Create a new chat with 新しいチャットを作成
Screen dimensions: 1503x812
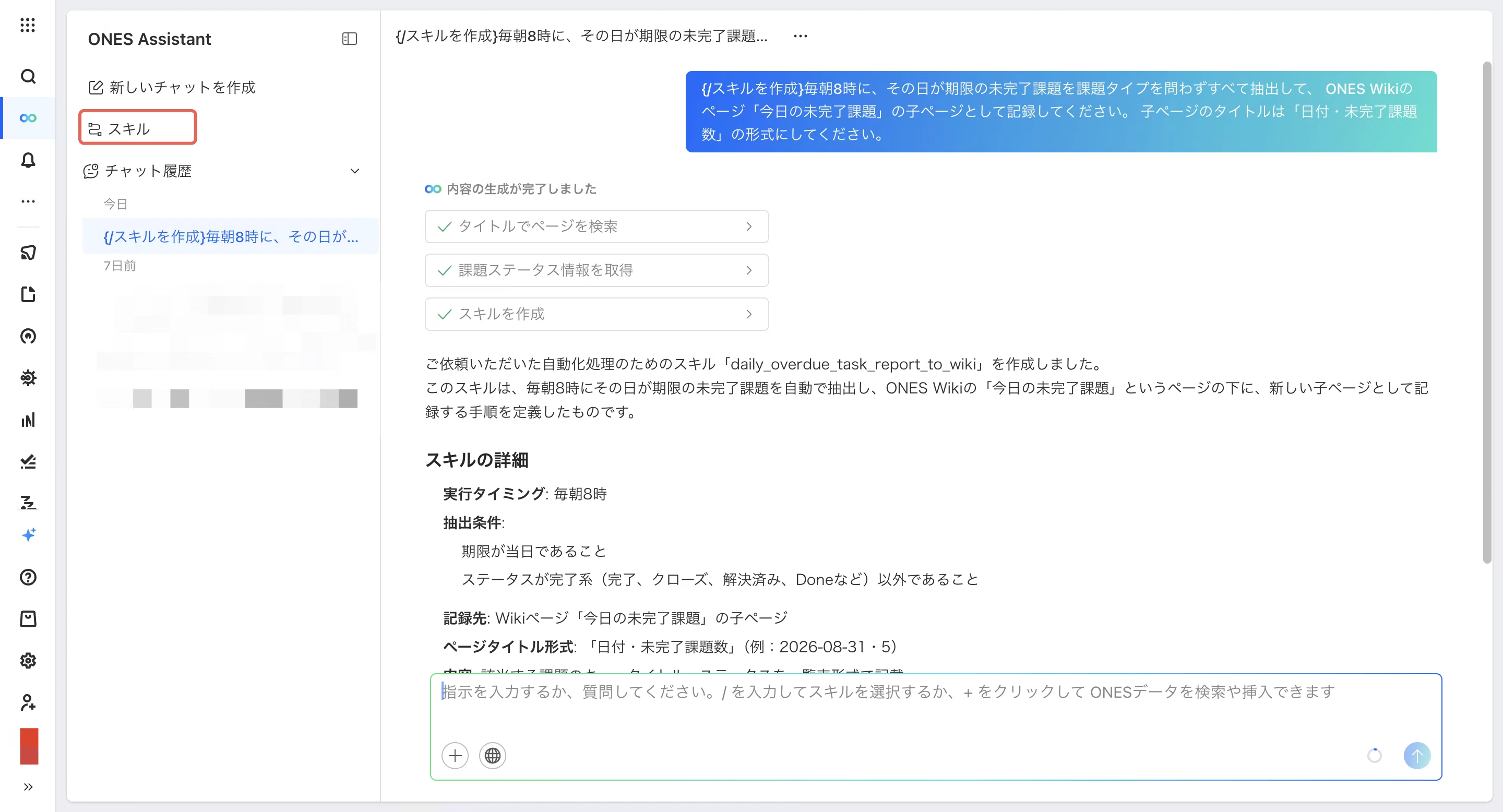coord(172,88)
